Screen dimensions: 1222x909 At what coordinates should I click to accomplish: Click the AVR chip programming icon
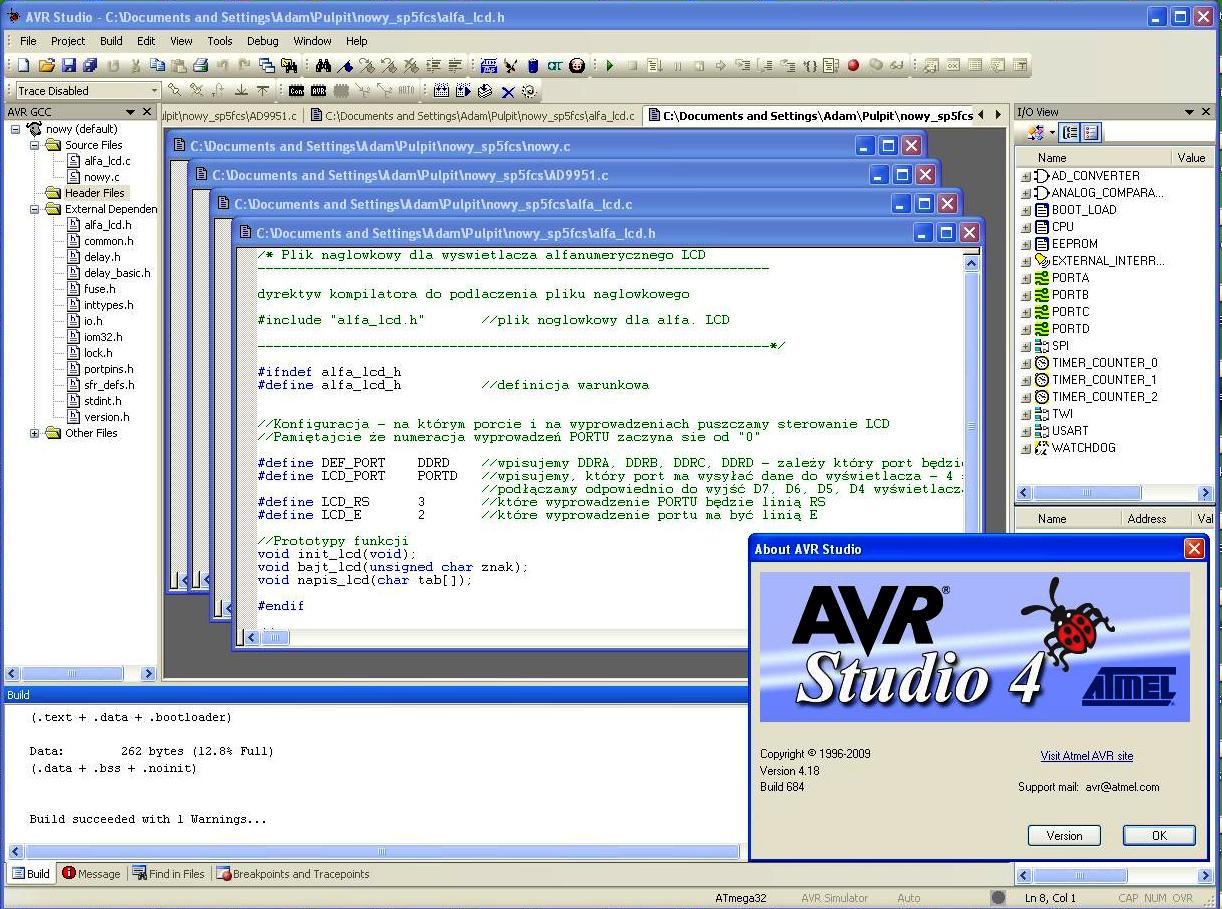point(318,91)
